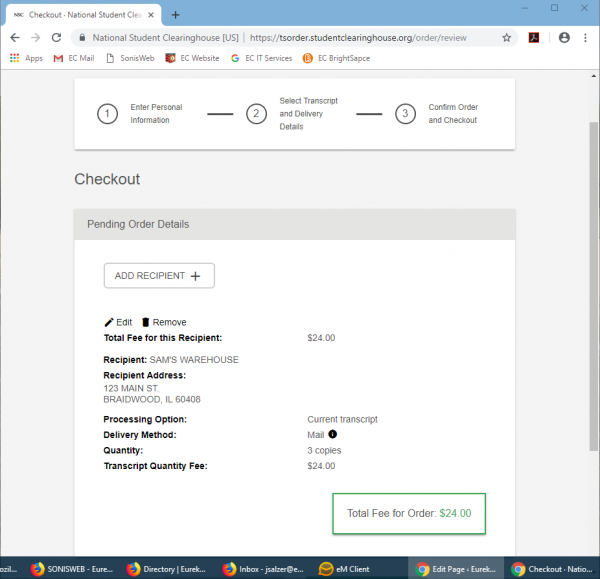Open the Chrome profile account icon
Image resolution: width=600 pixels, height=579 pixels.
point(564,37)
